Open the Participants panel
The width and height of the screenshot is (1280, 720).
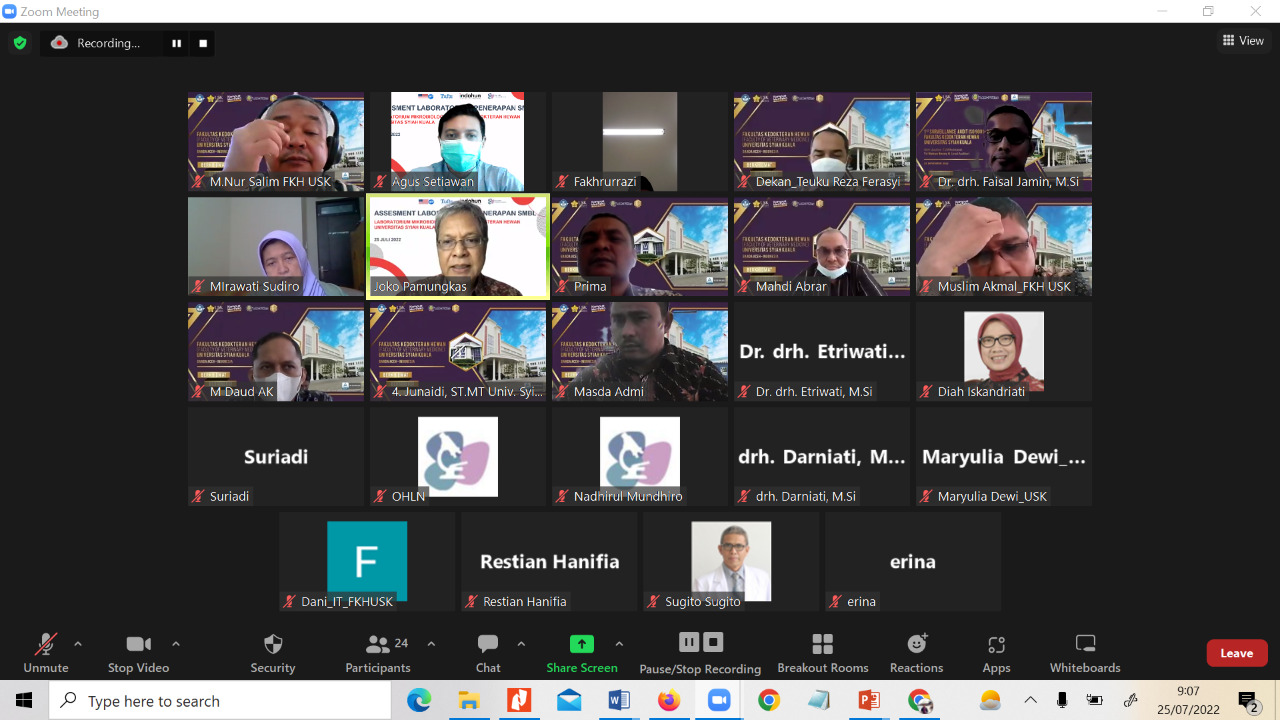(x=378, y=653)
